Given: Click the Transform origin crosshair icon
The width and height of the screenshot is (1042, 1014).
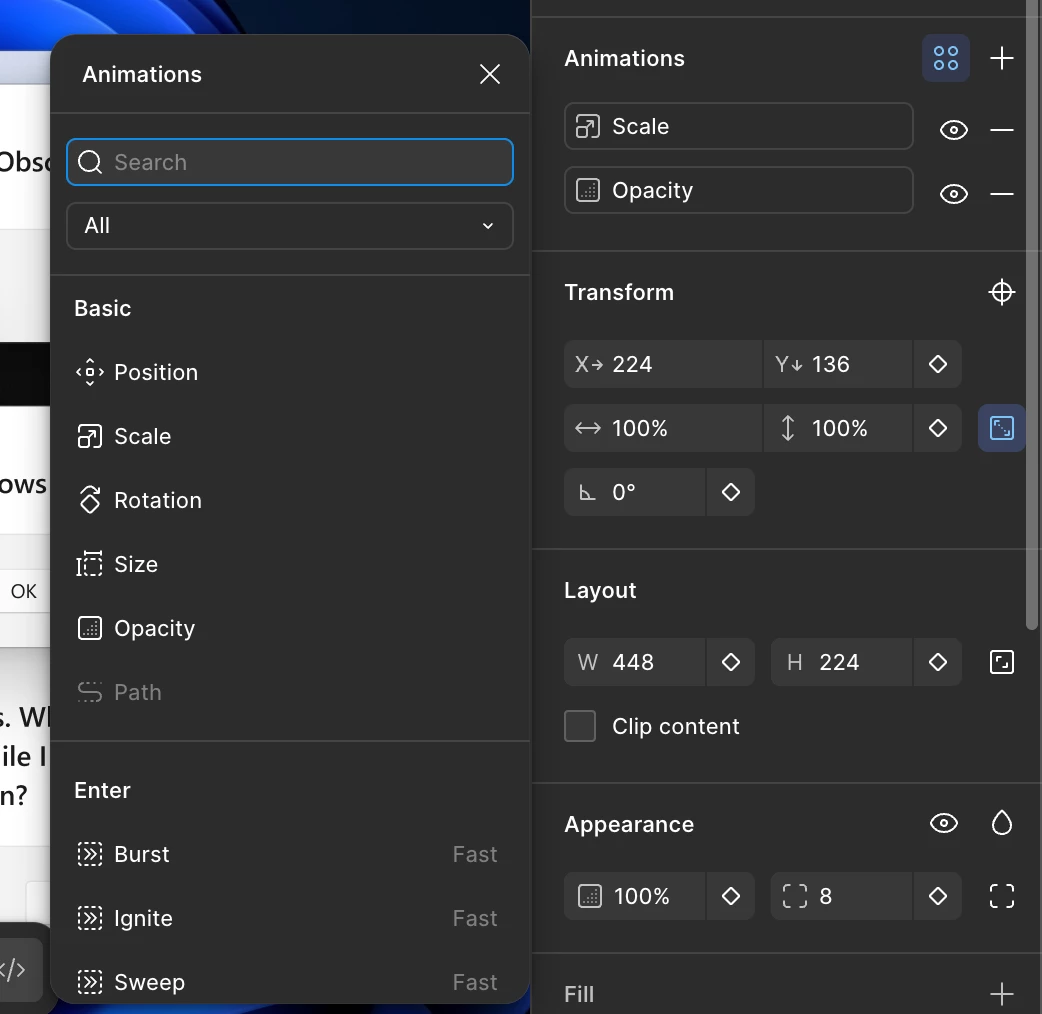Looking at the screenshot, I should [x=1001, y=292].
